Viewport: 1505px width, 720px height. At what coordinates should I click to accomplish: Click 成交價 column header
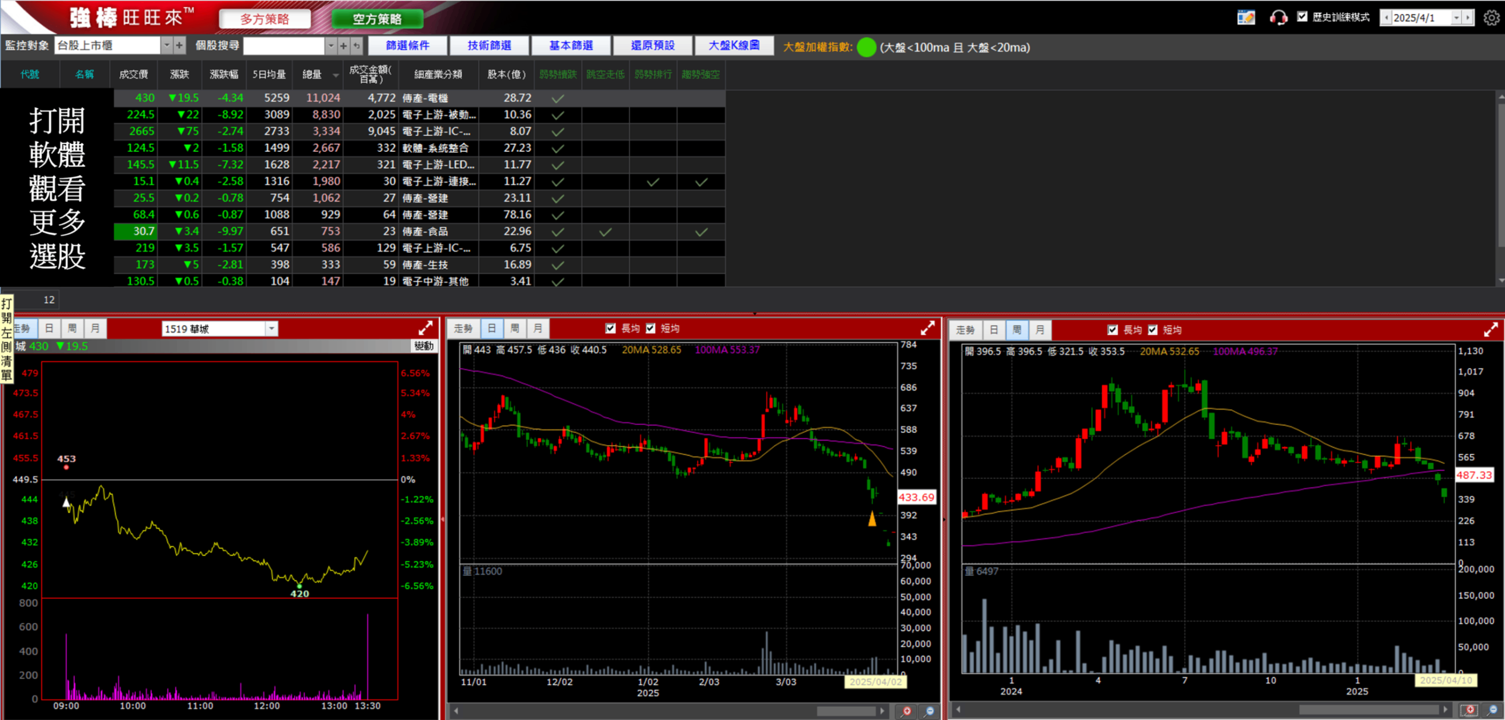(133, 74)
